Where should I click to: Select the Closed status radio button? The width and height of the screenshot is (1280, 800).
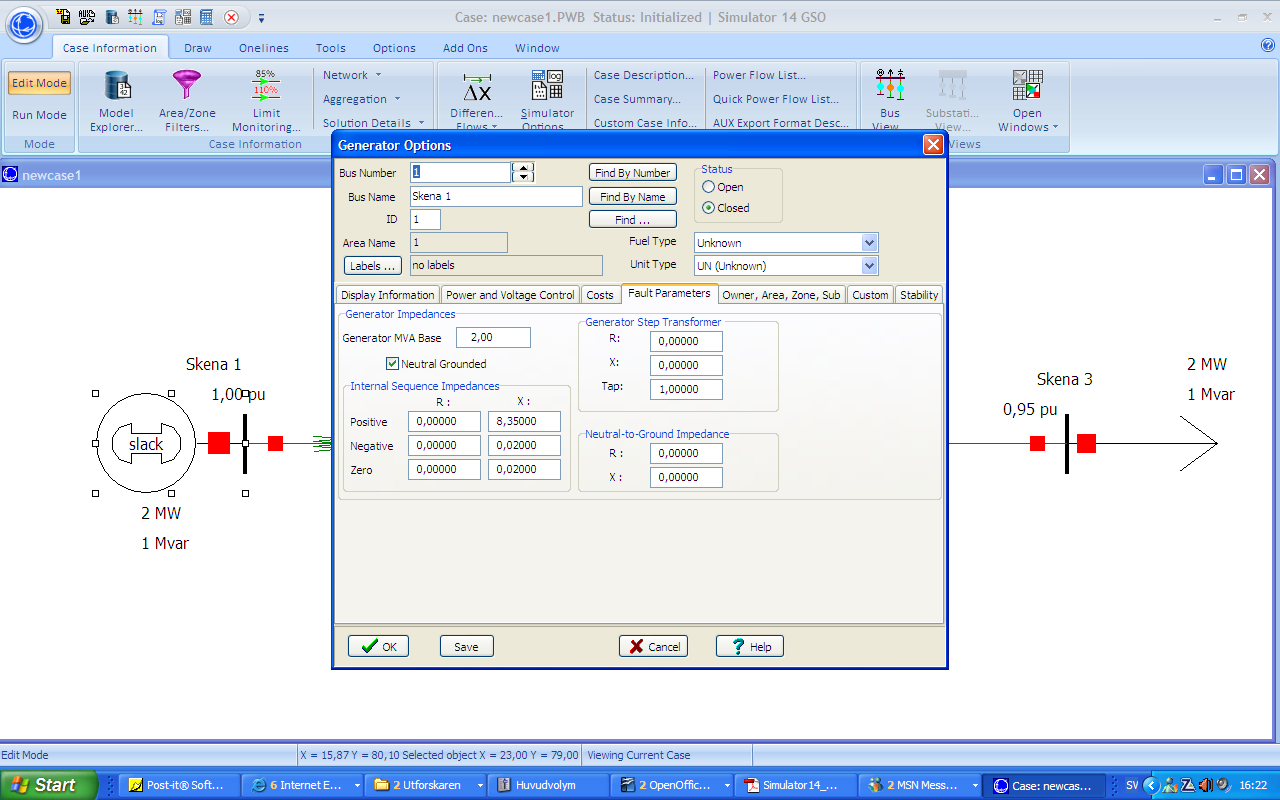(709, 208)
